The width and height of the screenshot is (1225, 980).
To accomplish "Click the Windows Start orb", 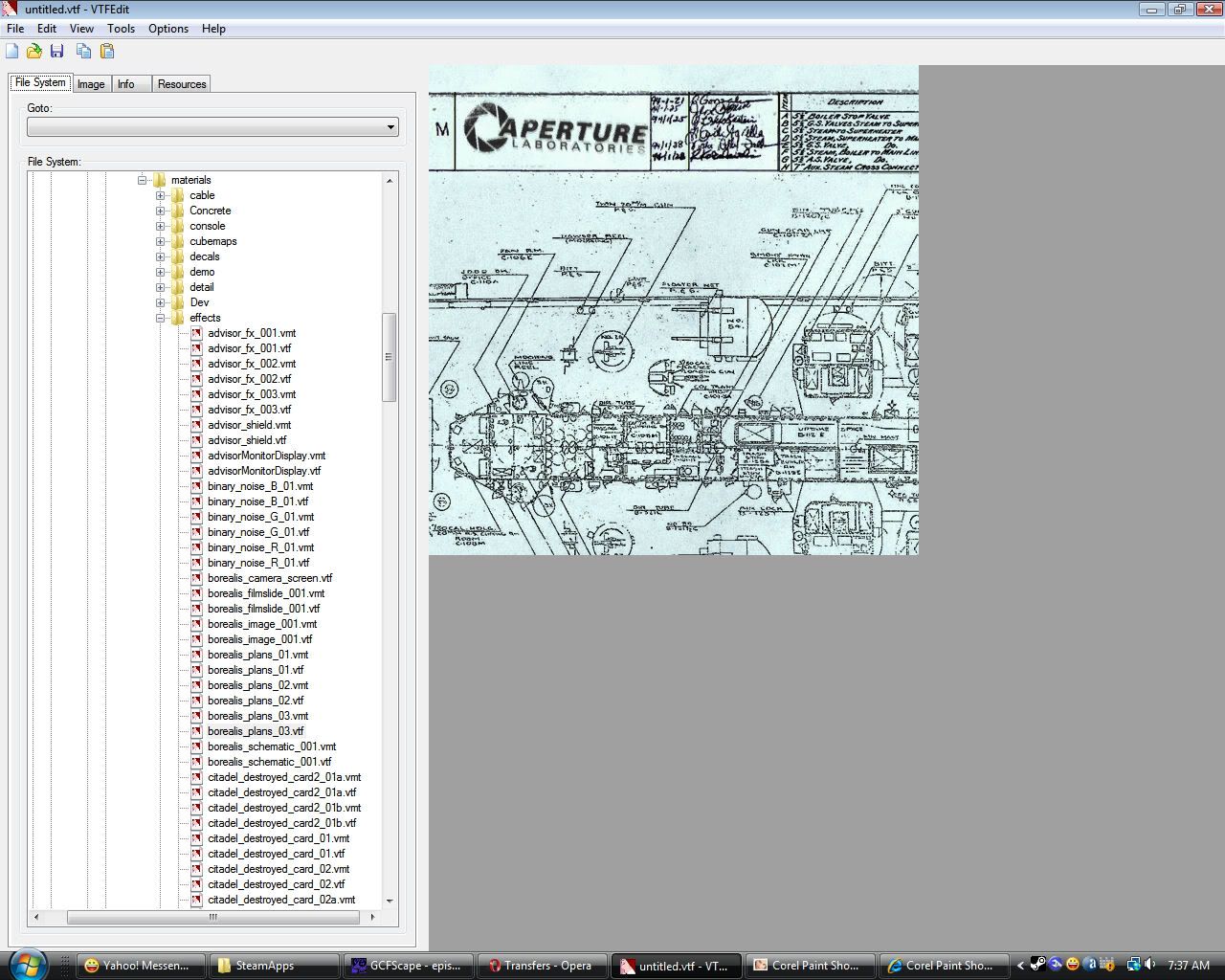I will point(26,964).
